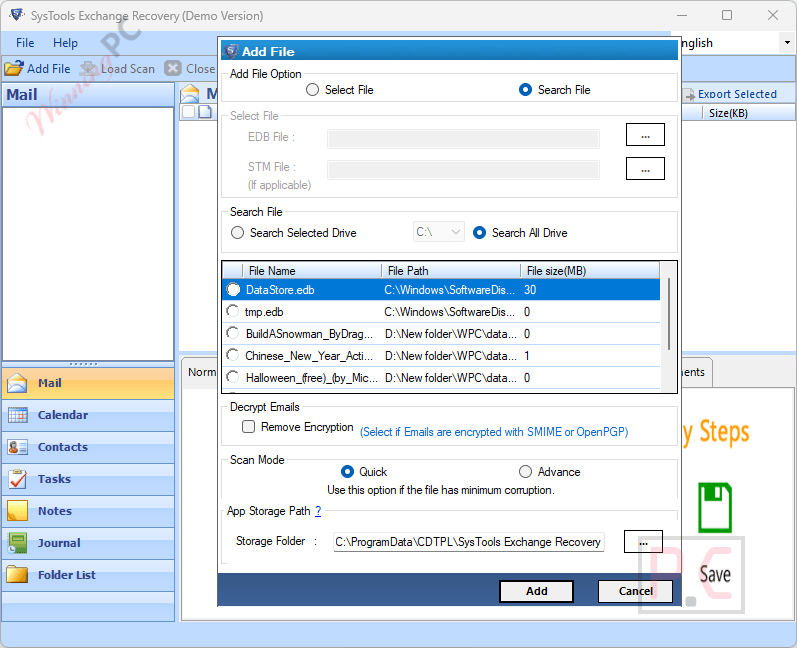Select the Search All Drive radio button
797x648 pixels.
[479, 233]
